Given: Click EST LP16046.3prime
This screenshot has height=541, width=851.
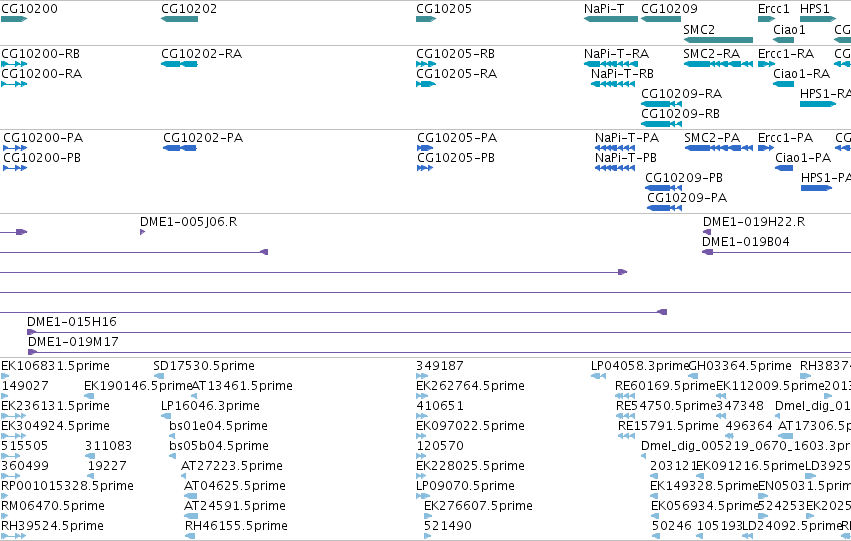Looking at the screenshot, I should 210,406.
